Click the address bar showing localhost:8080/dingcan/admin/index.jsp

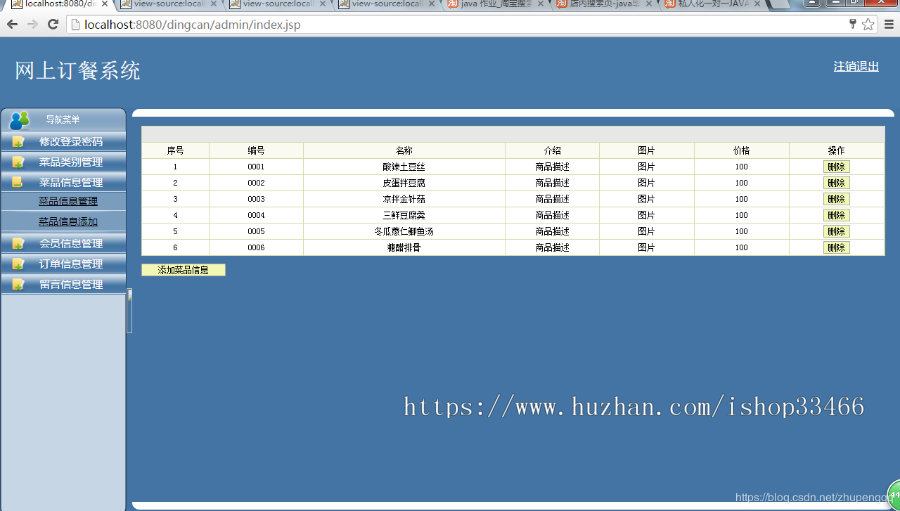pyautogui.click(x=459, y=25)
